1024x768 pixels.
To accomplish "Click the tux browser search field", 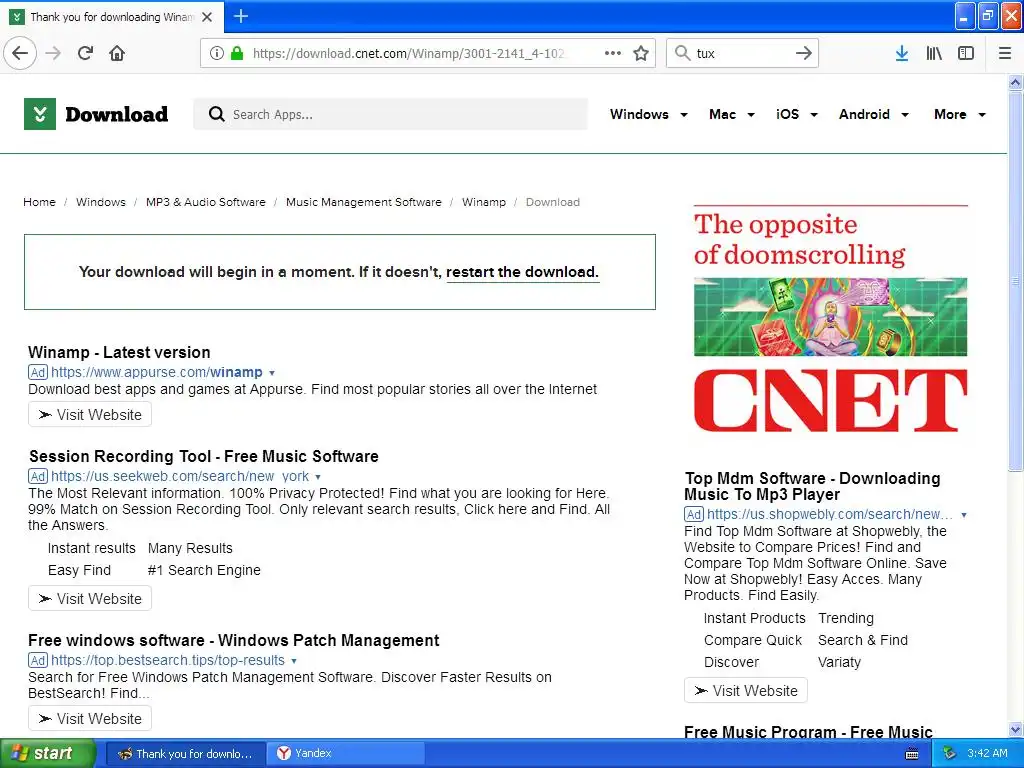I will (742, 53).
